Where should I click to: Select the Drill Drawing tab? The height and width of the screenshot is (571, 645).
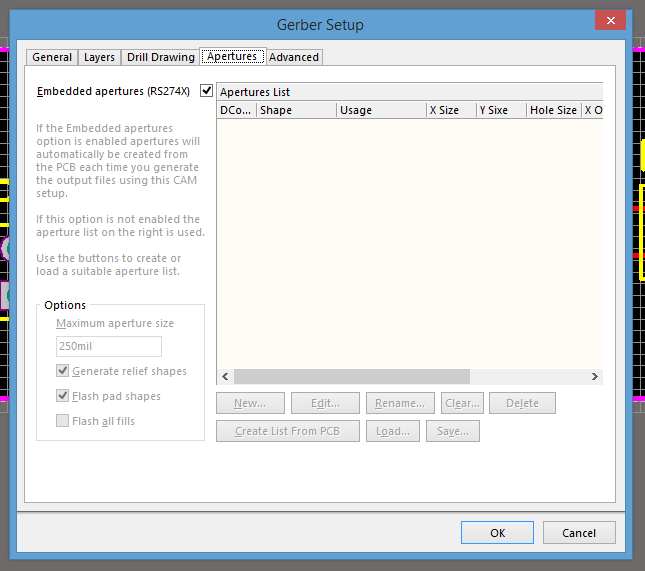[x=160, y=57]
